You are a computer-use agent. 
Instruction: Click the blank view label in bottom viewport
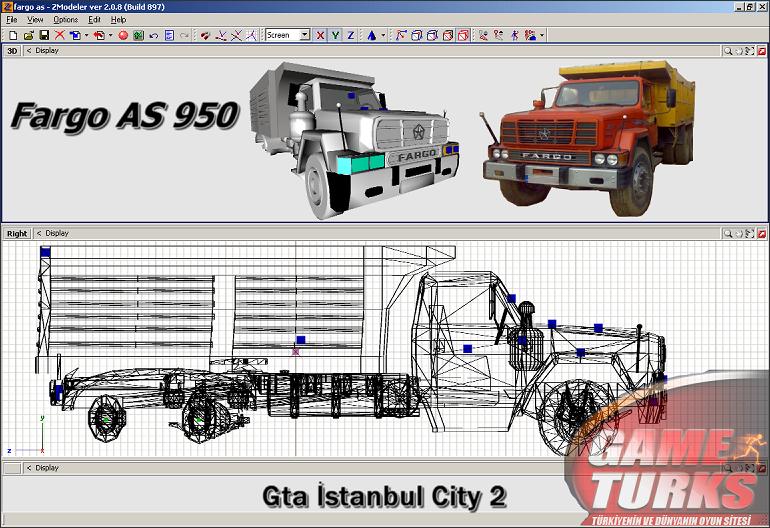12,468
